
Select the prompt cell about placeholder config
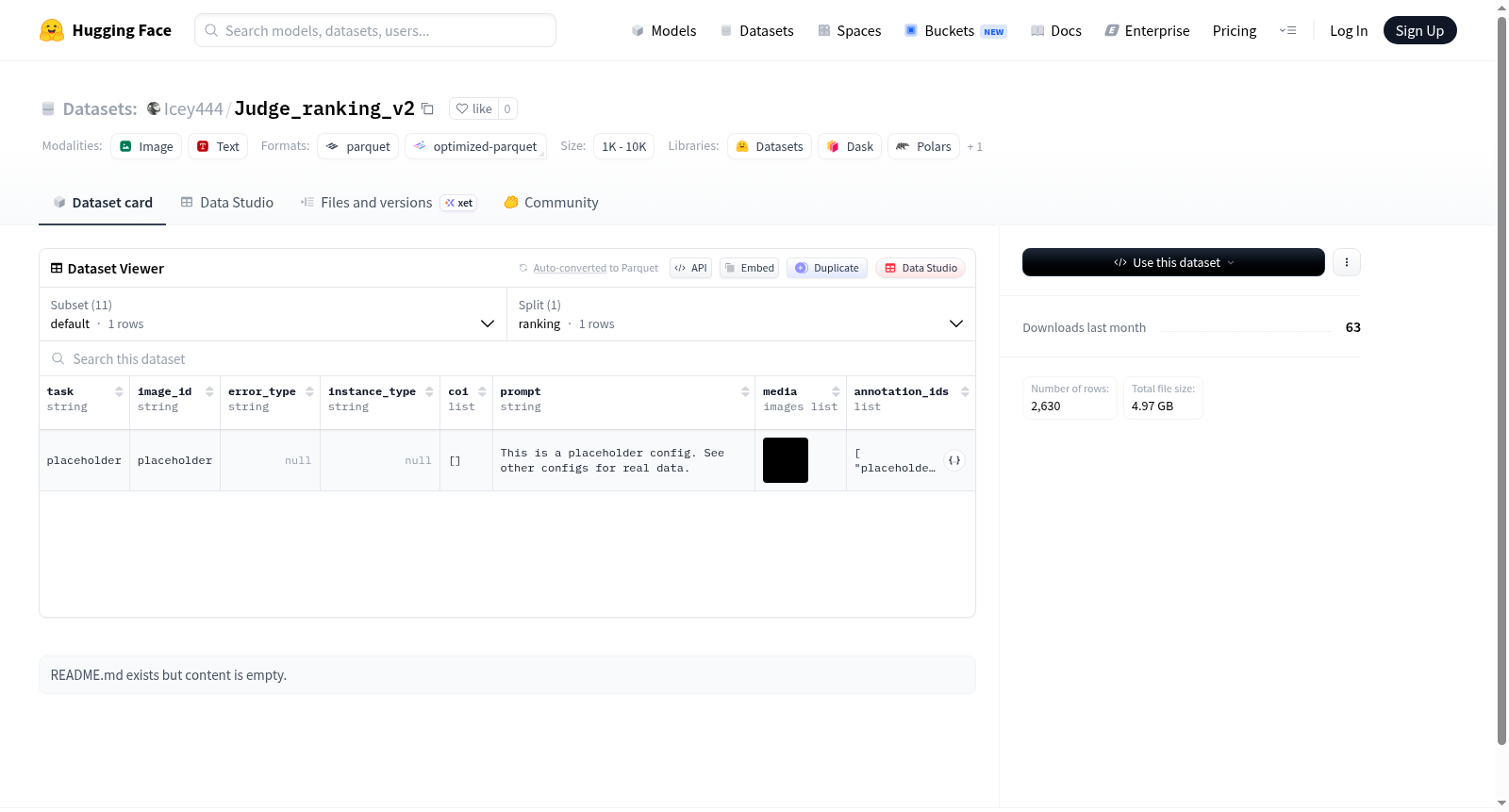pyautogui.click(x=623, y=460)
